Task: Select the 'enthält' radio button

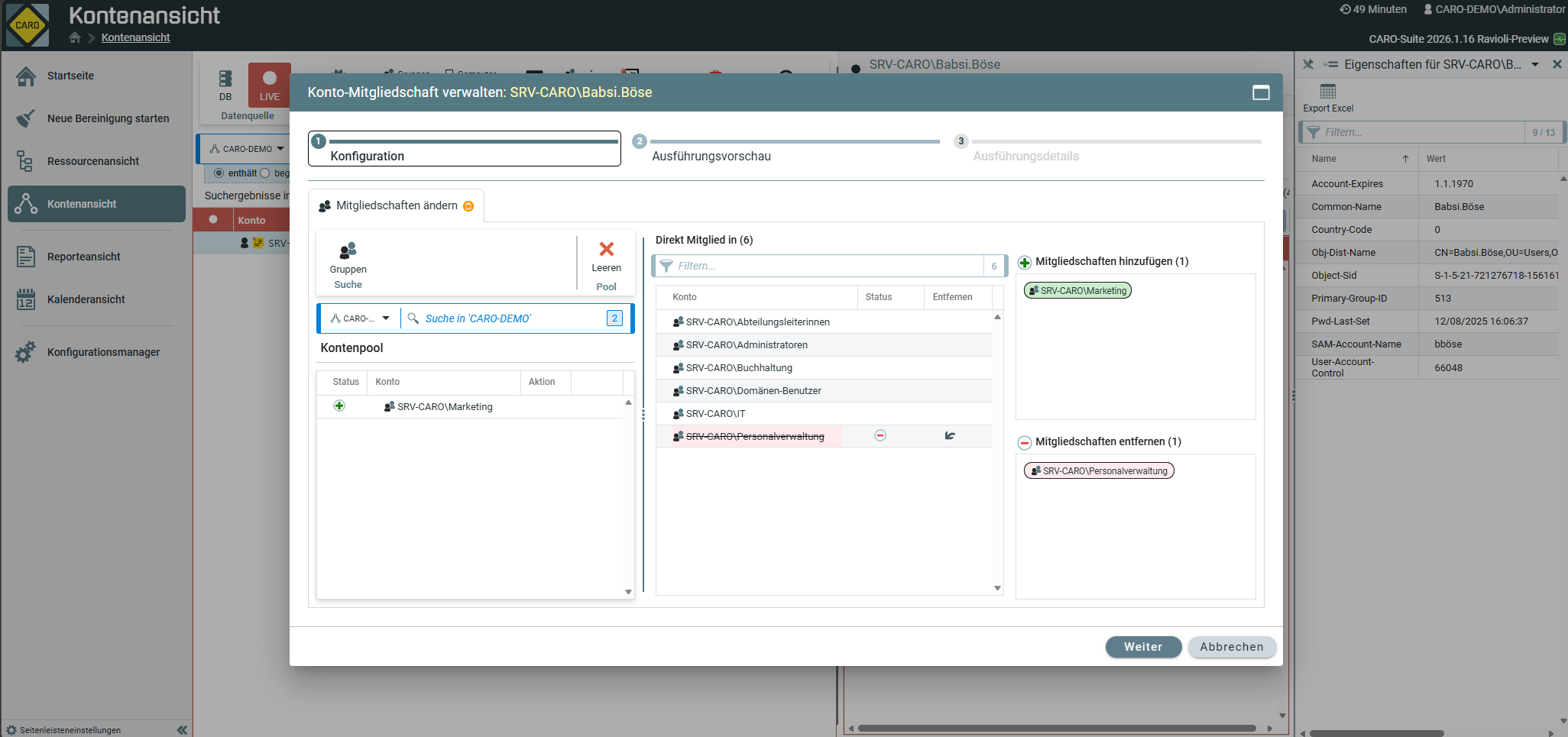Action: tap(219, 173)
